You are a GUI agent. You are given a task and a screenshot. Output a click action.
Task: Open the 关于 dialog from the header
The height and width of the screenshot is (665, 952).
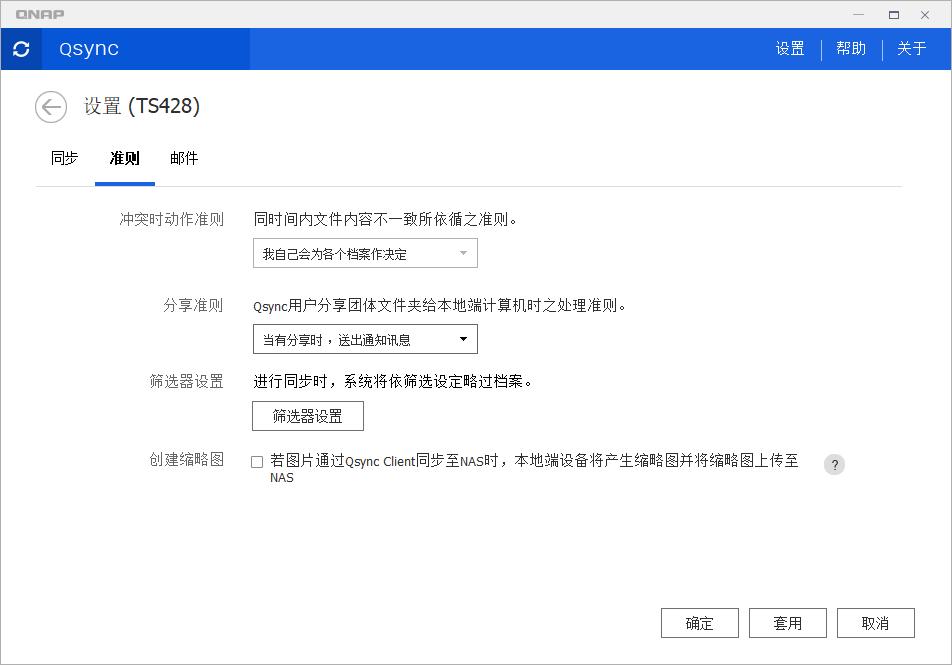point(911,48)
